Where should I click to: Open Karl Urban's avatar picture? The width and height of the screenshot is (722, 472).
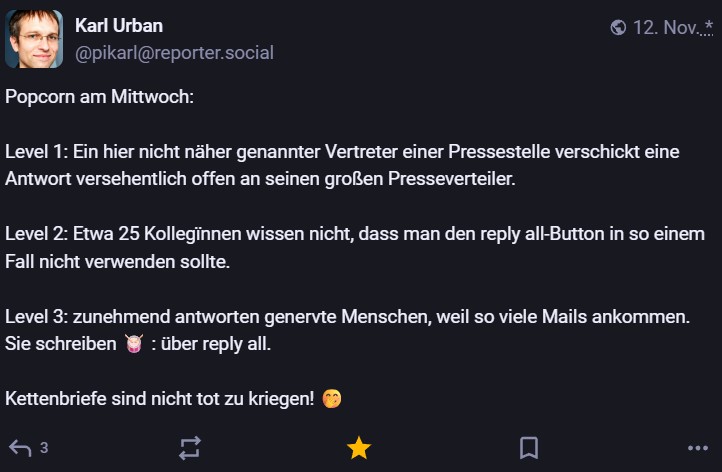pyautogui.click(x=35, y=39)
